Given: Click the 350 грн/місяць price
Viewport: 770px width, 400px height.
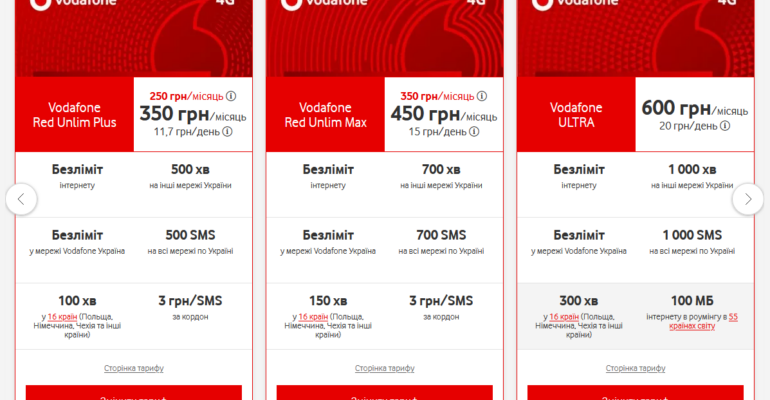Looking at the screenshot, I should click(x=193, y=114).
